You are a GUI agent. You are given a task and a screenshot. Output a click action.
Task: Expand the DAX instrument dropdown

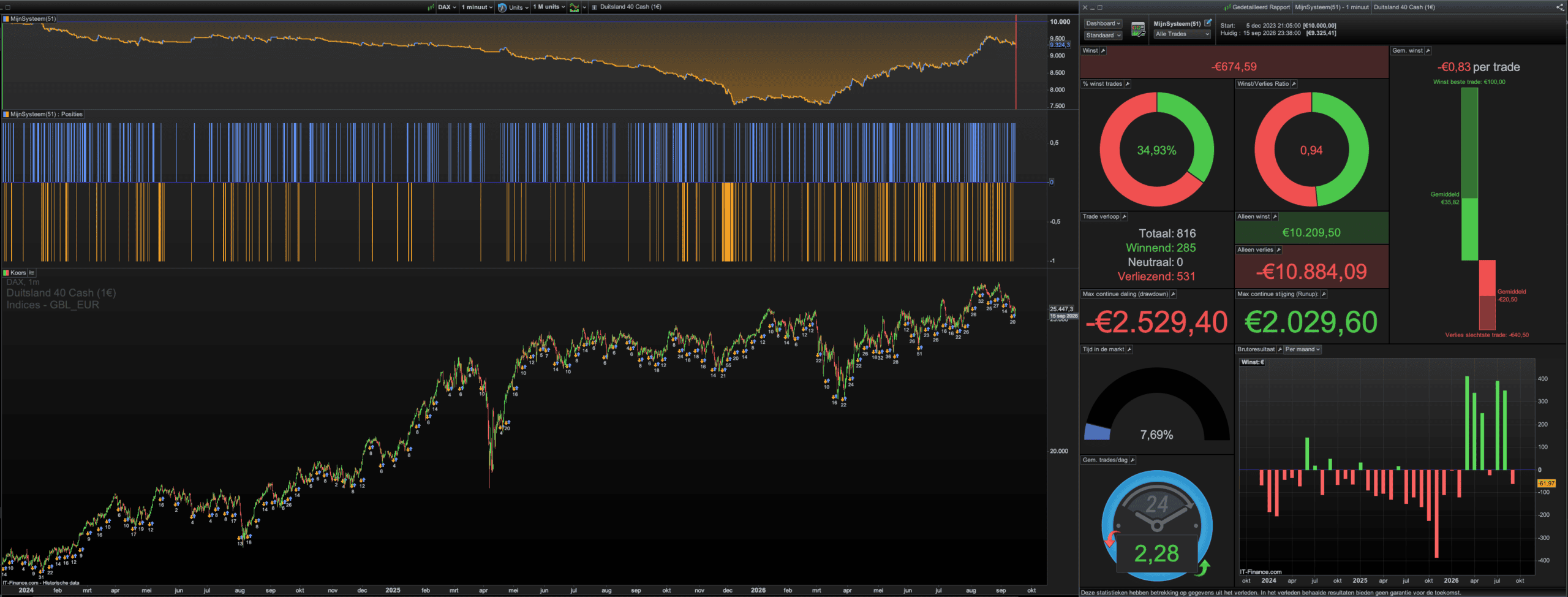point(447,7)
